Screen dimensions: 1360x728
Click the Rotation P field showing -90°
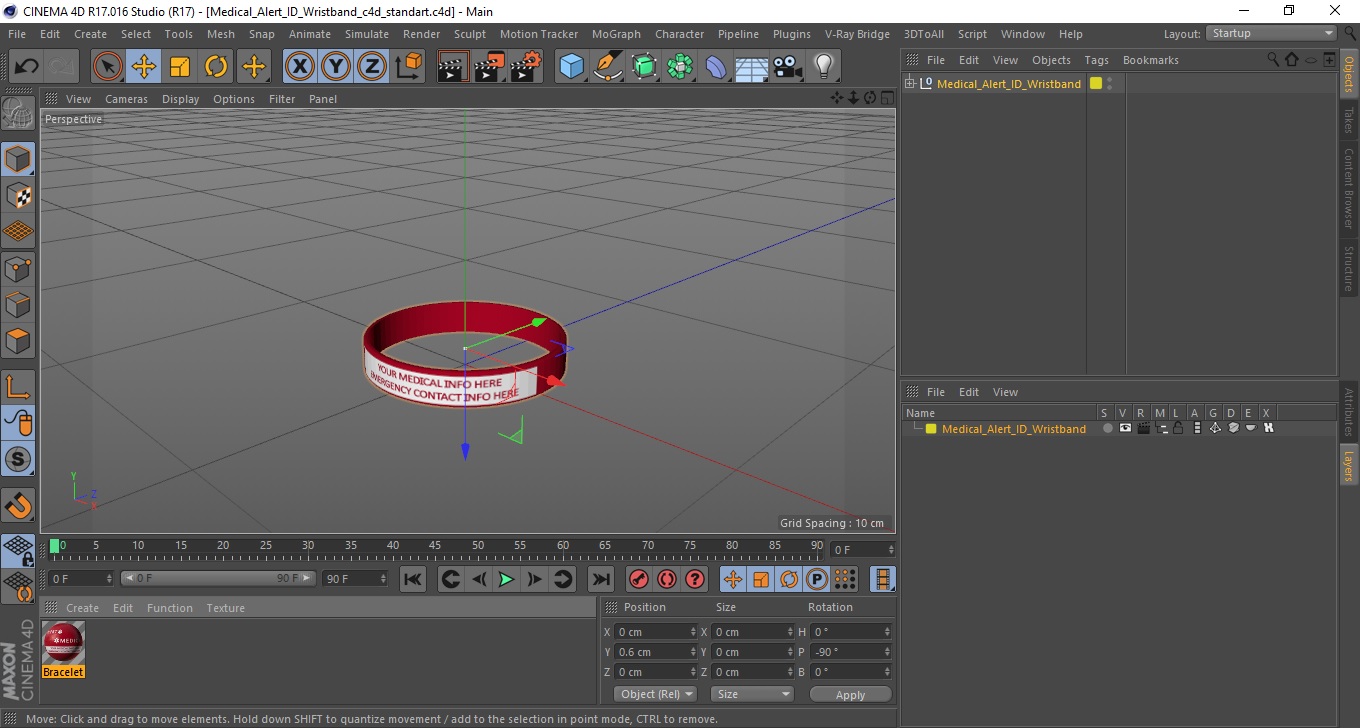click(851, 652)
